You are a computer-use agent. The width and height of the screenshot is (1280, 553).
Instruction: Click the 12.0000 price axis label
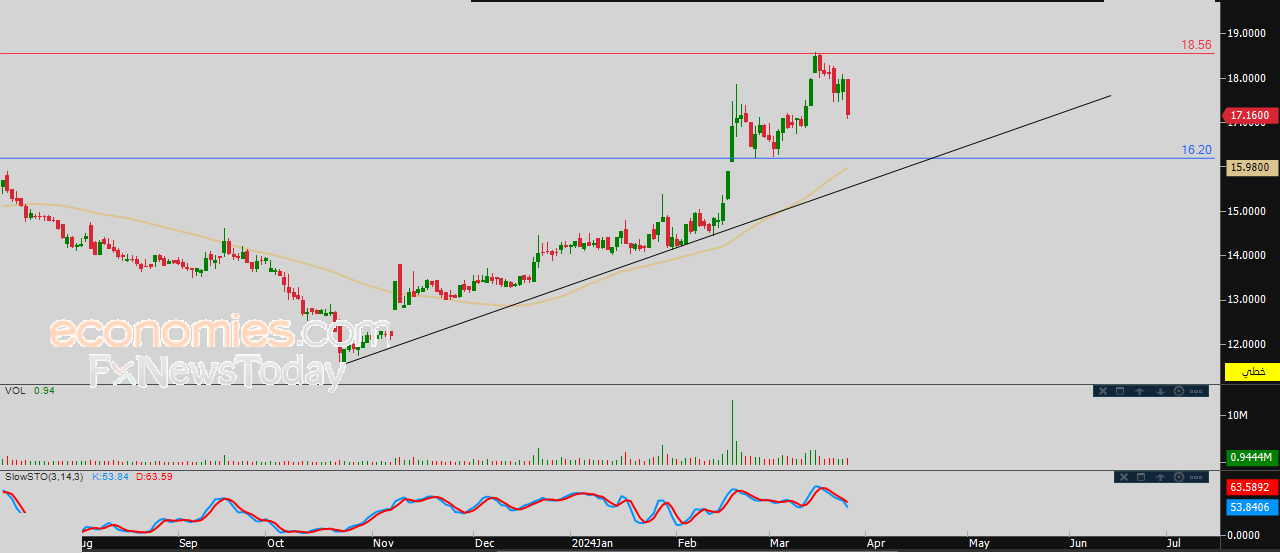tap(1249, 344)
